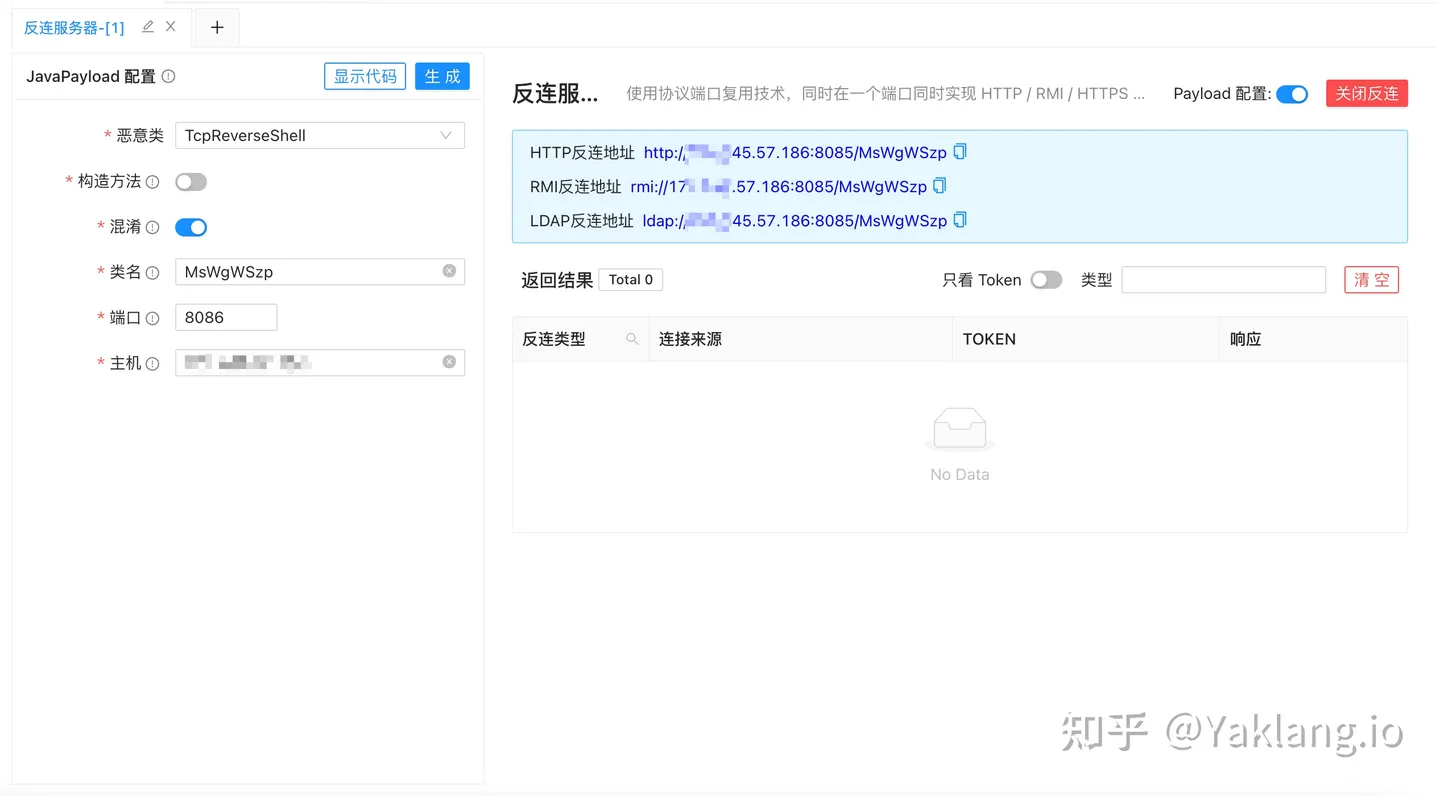Click the Total 0 badge
Image resolution: width=1440 pixels, height=796 pixels.
click(x=631, y=280)
